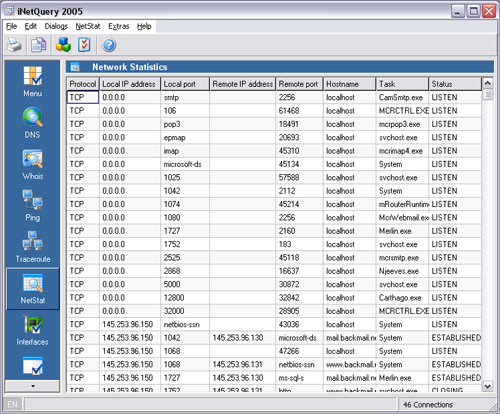This screenshot has width=500, height=414.
Task: Open the Extras menu
Action: tap(119, 26)
